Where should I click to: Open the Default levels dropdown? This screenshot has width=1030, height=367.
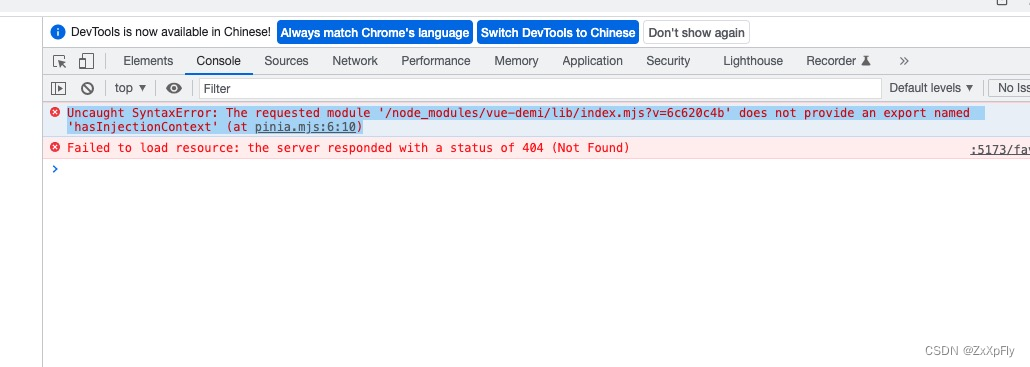pyautogui.click(x=931, y=88)
